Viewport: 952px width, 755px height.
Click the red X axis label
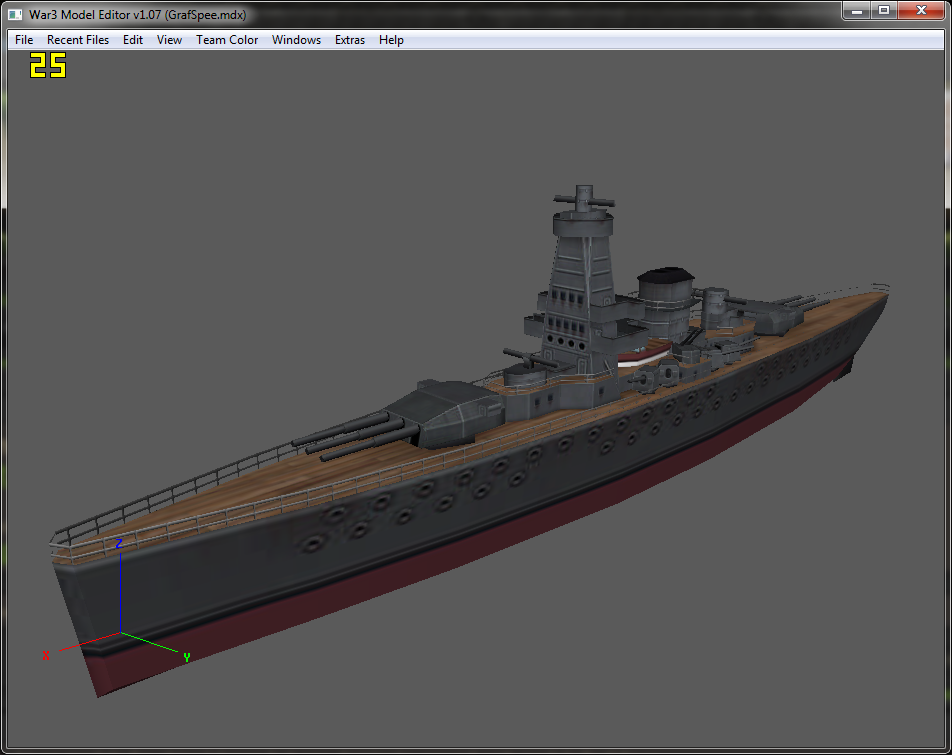pos(46,655)
